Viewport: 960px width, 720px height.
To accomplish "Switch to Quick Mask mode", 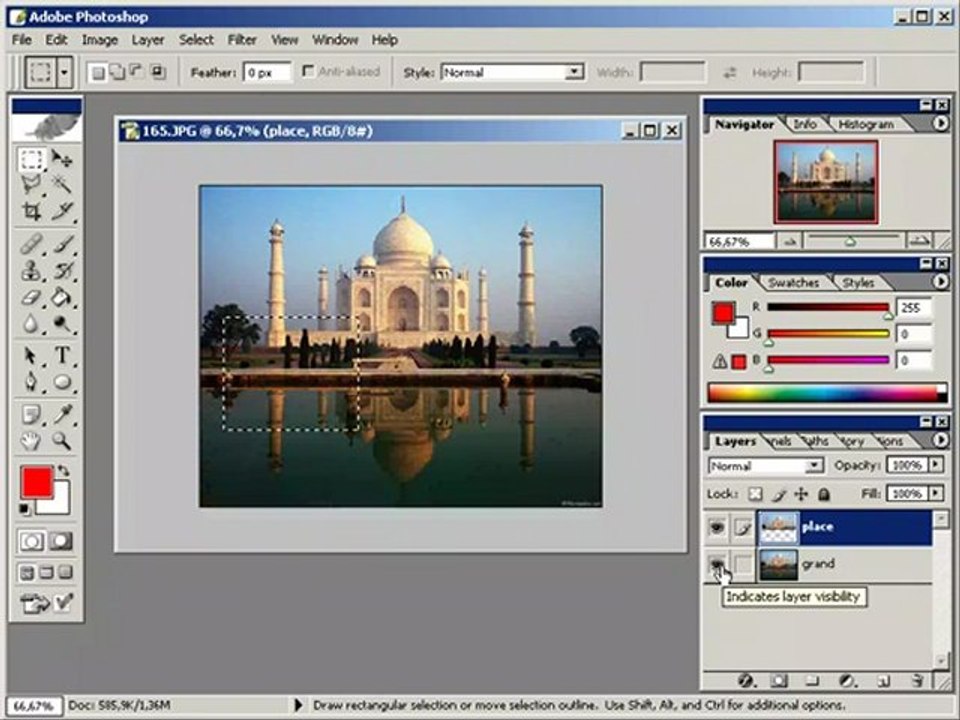I will click(61, 541).
